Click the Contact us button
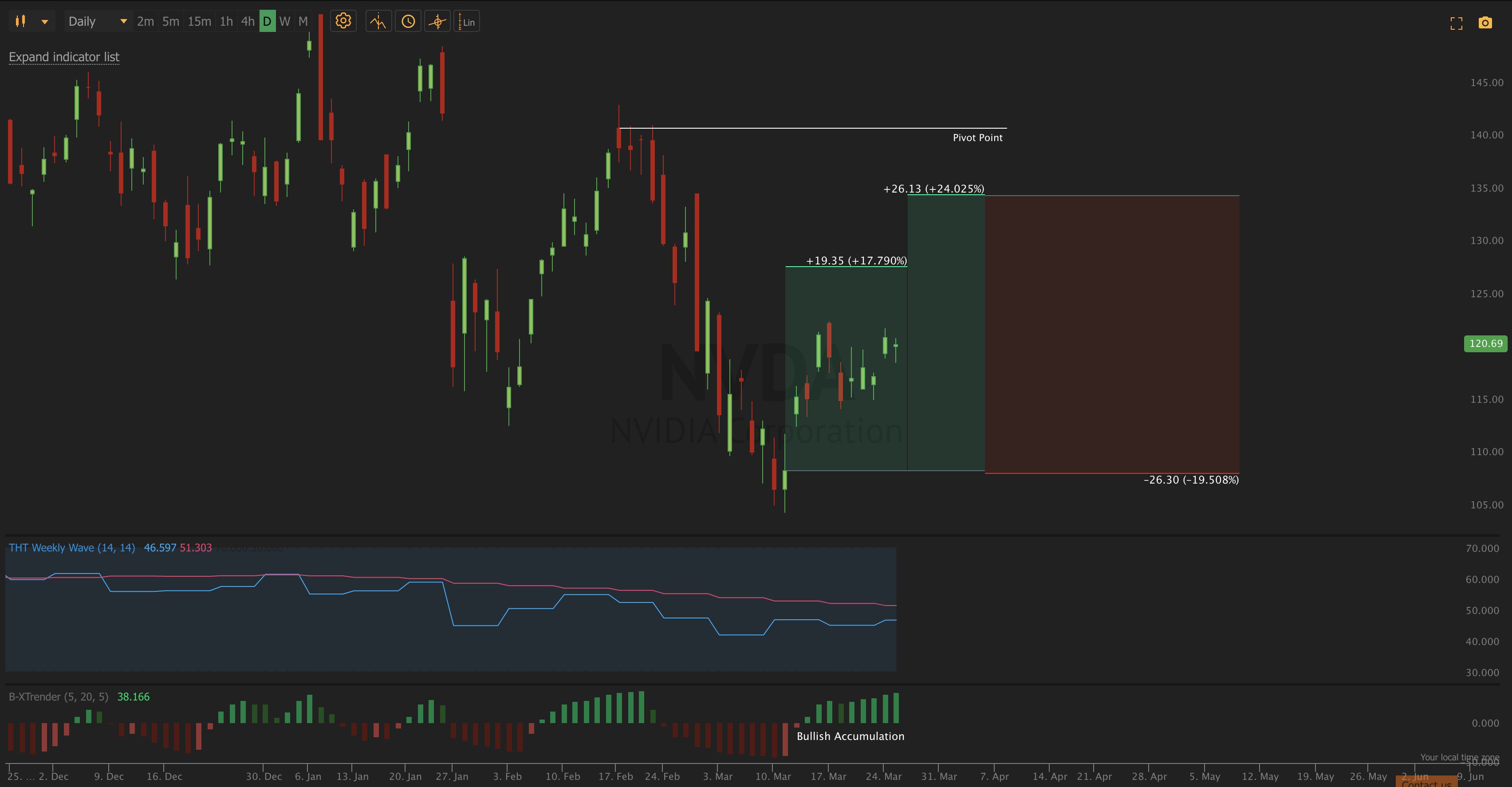The height and width of the screenshot is (787, 1512). click(1426, 782)
